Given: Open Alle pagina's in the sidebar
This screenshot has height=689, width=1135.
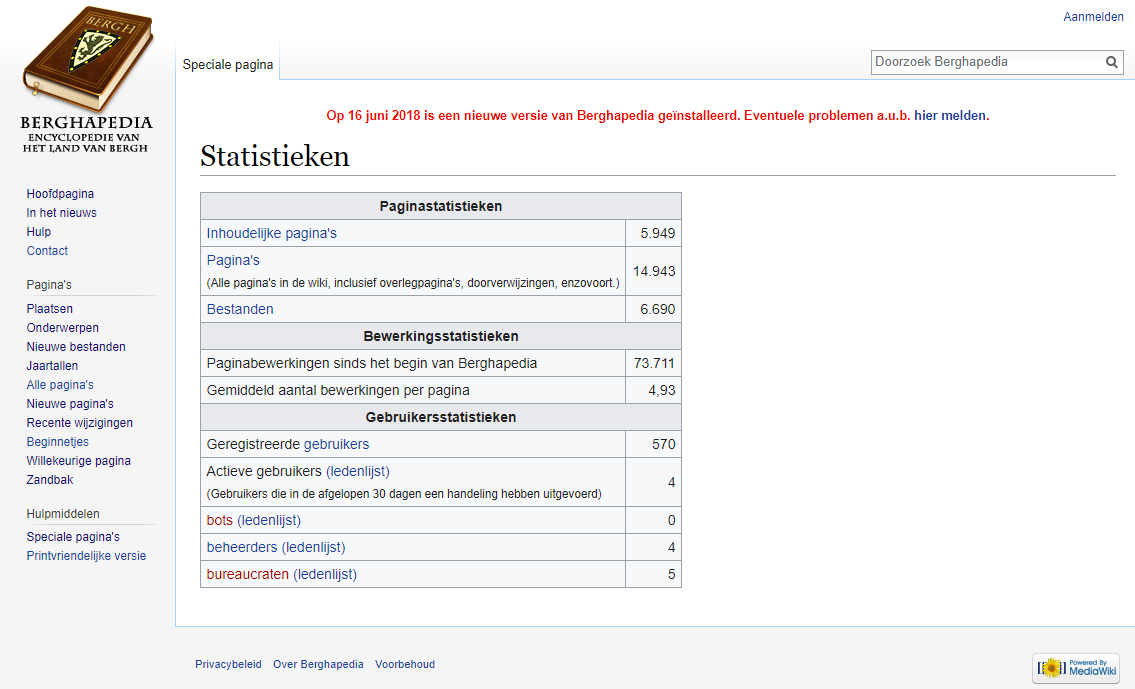Looking at the screenshot, I should pyautogui.click(x=60, y=384).
